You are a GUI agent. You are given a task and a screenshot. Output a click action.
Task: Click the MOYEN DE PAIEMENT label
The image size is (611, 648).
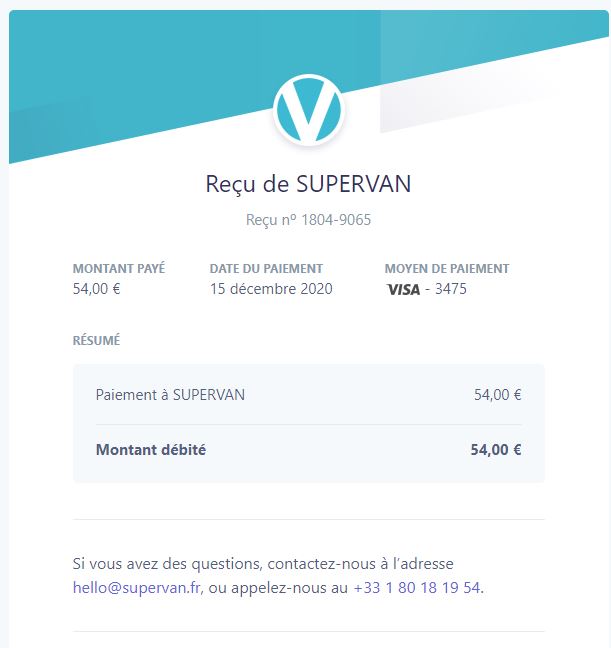pyautogui.click(x=447, y=269)
